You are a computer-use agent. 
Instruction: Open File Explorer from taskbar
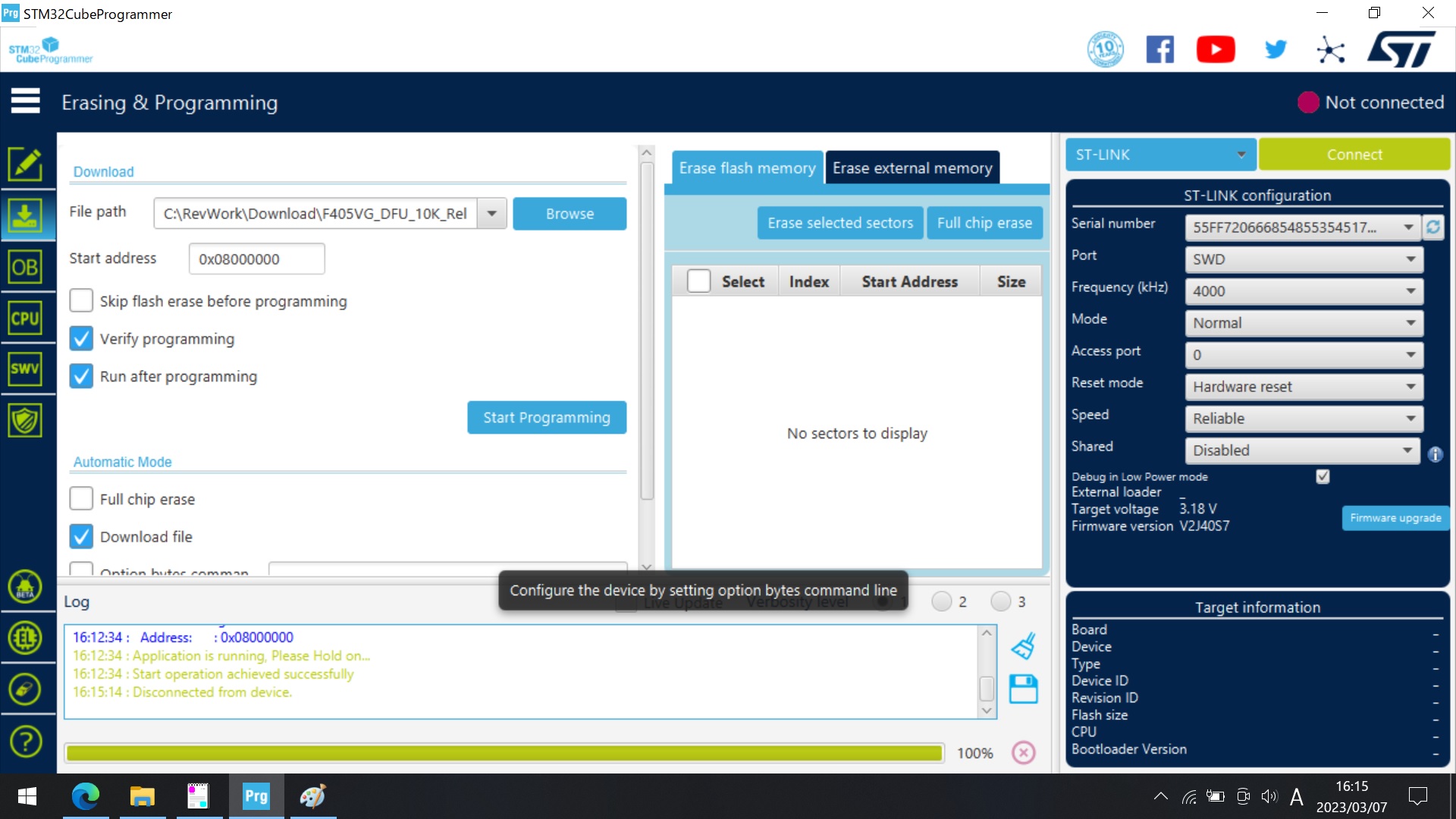pyautogui.click(x=142, y=796)
